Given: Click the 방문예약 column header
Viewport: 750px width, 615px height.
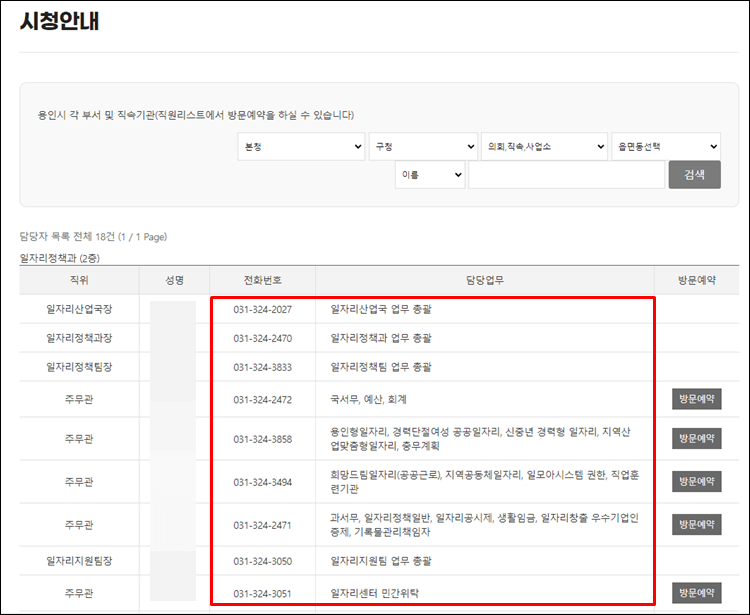Looking at the screenshot, I should coord(696,280).
